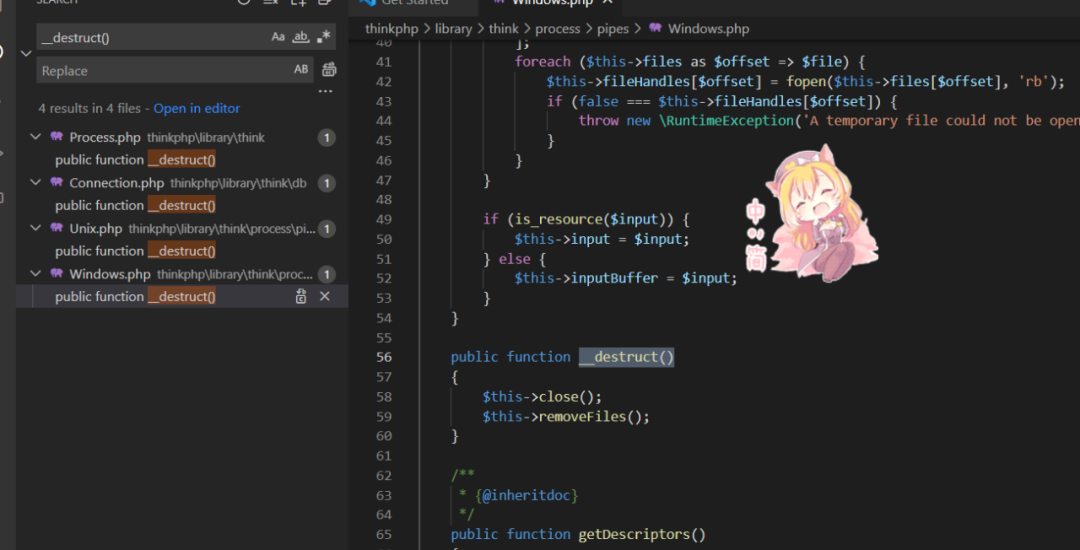Click close() call on line 58
Viewport: 1080px width, 550px height.
pyautogui.click(x=570, y=397)
